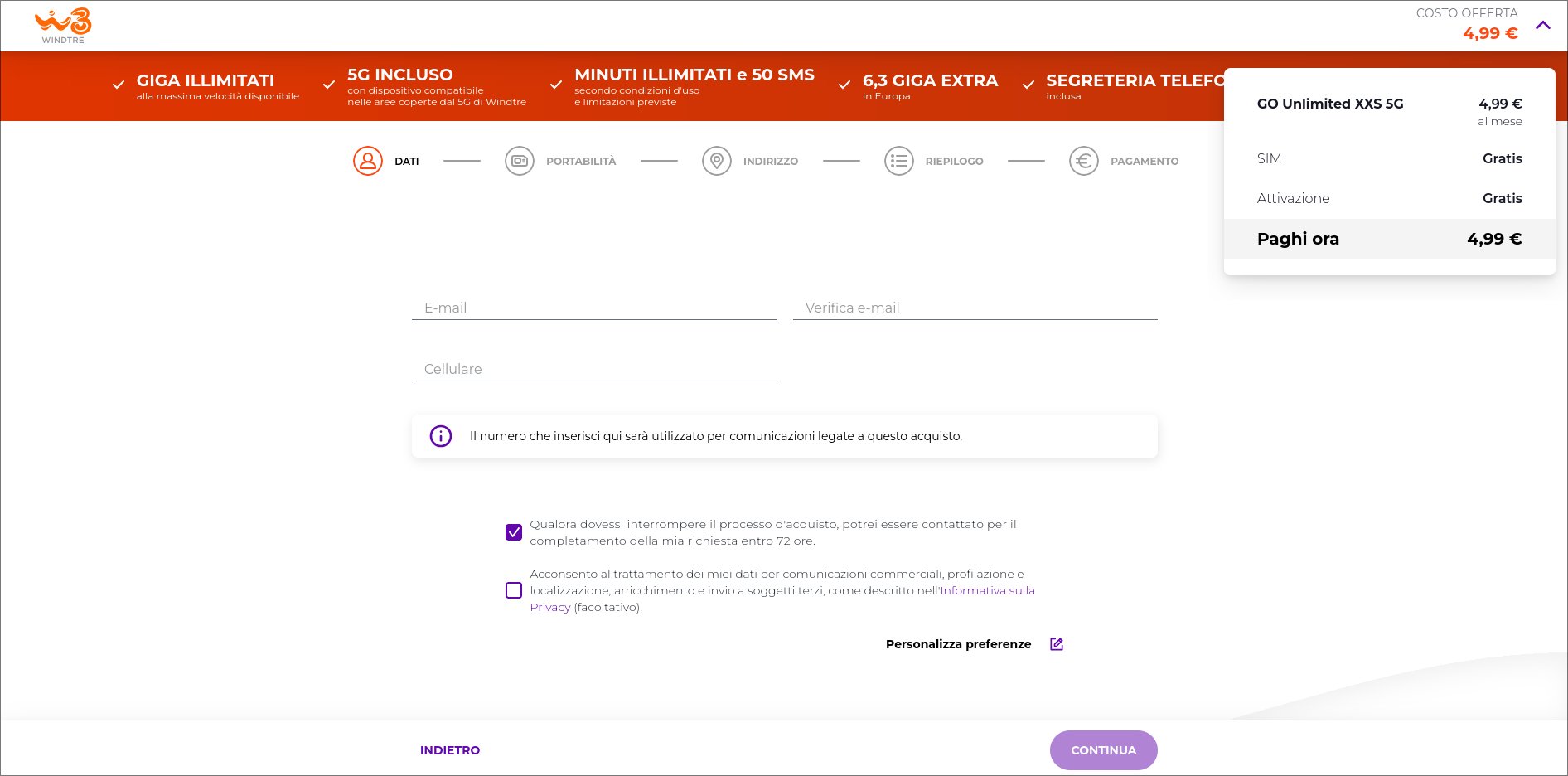Click into the Verifica e-mail field
The height and width of the screenshot is (776, 1568).
975,308
